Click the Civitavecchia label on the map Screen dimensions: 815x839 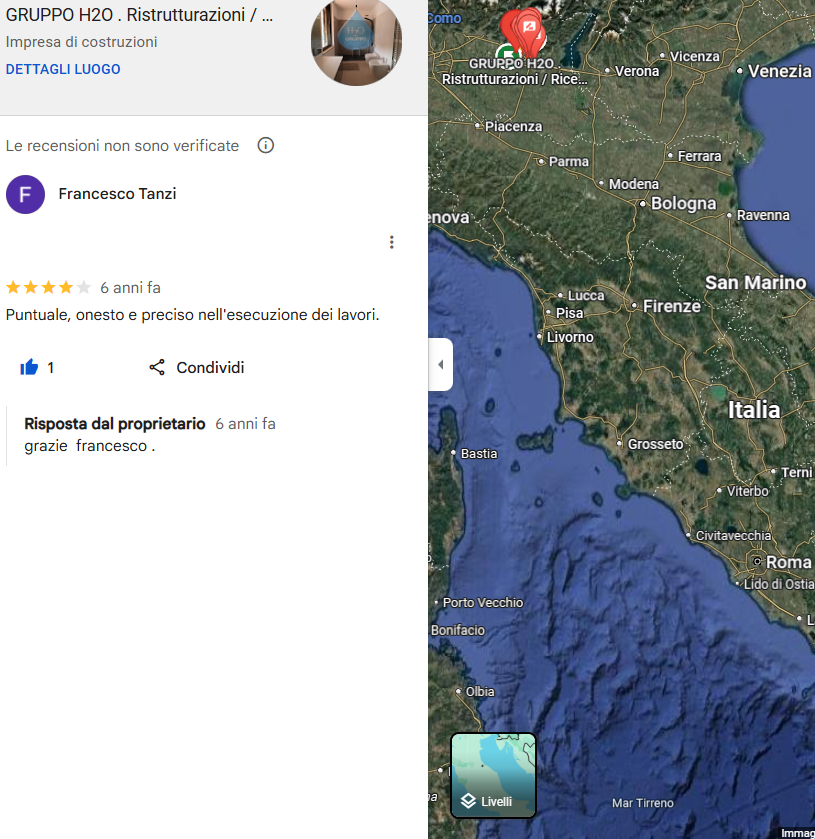(x=733, y=536)
